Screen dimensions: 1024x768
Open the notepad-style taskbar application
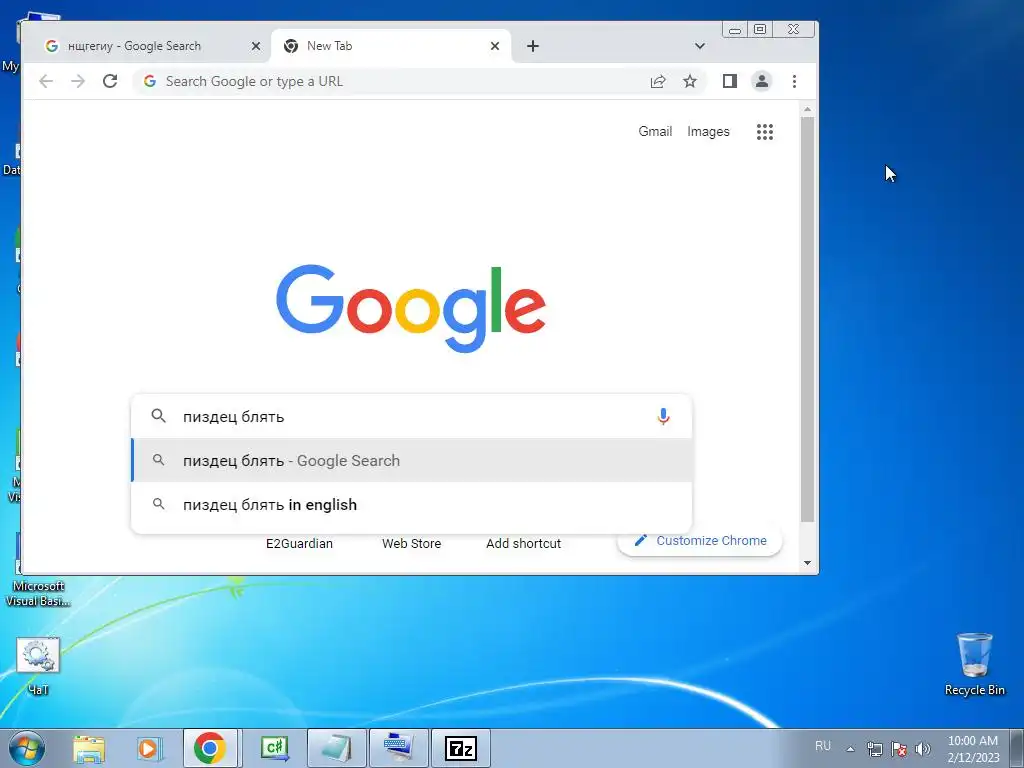pos(336,748)
